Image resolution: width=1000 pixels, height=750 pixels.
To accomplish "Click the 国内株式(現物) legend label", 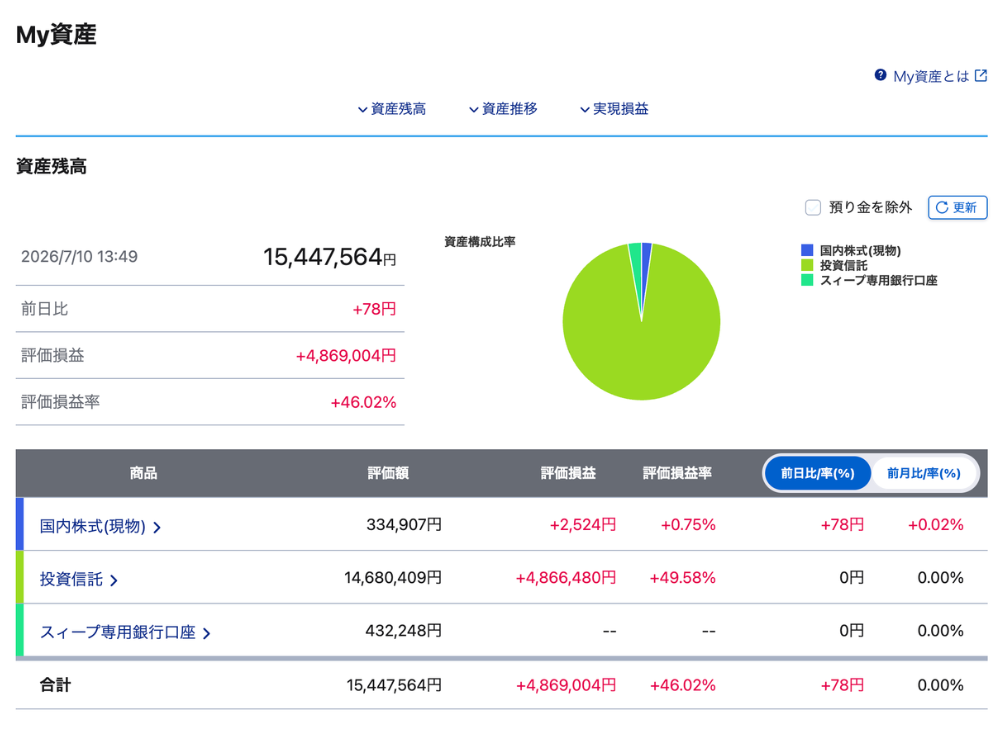I will [x=860, y=251].
